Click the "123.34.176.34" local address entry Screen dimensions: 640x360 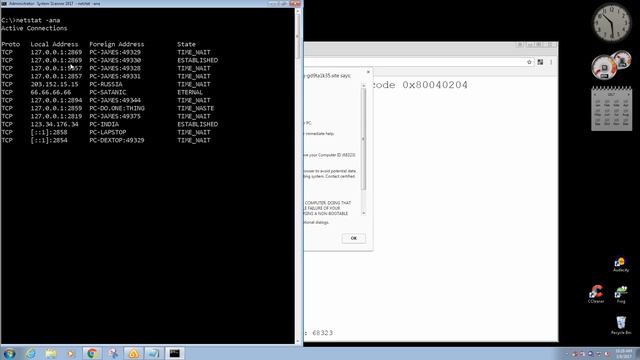pyautogui.click(x=54, y=124)
